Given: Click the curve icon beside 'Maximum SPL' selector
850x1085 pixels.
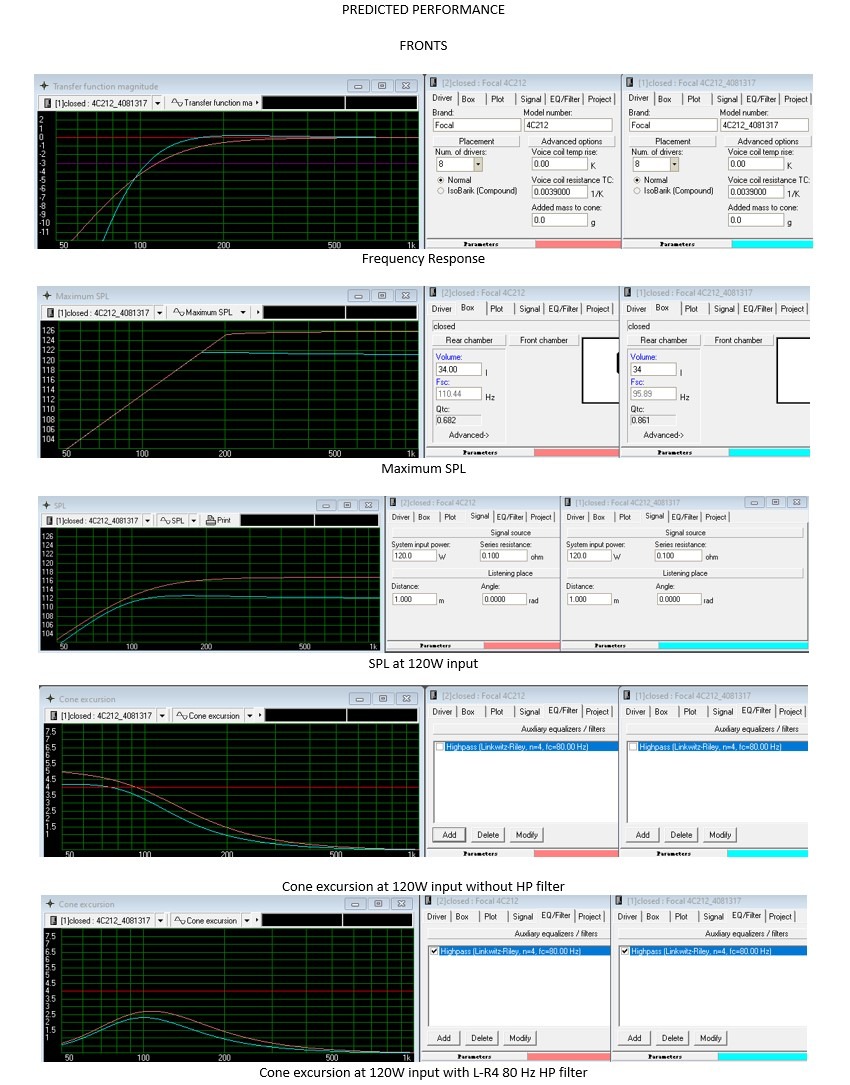Looking at the screenshot, I should coord(179,313).
